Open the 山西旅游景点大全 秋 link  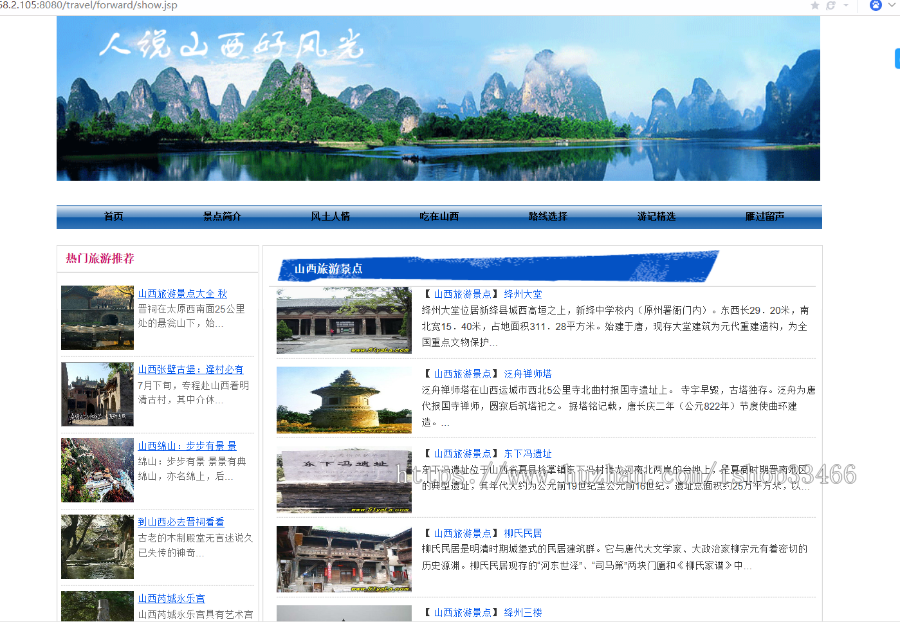point(183,294)
